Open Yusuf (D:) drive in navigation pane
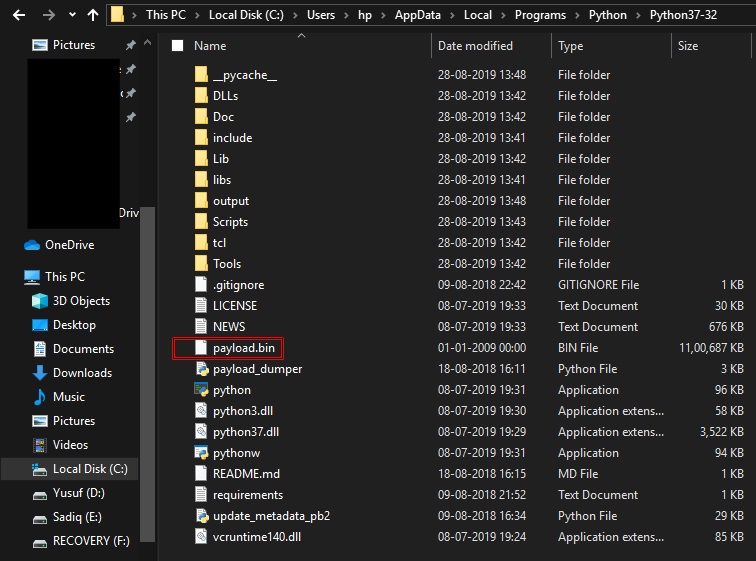Screen dimensions: 756x561 click(68, 493)
